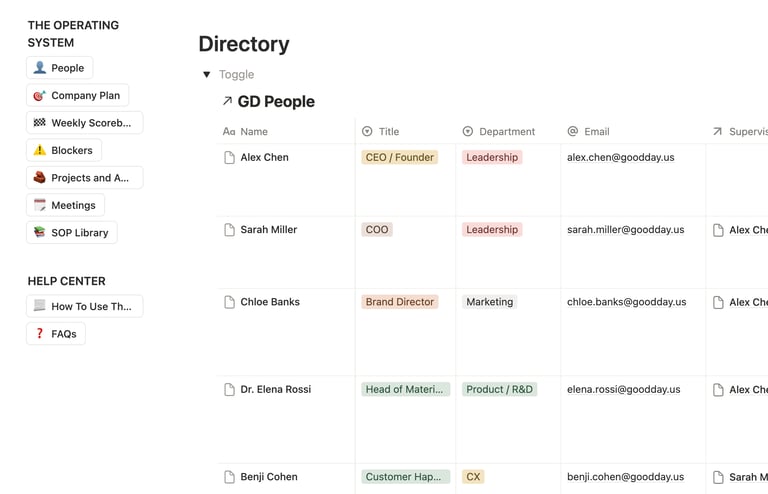Click the page icon beside Alex Chen

(229, 157)
